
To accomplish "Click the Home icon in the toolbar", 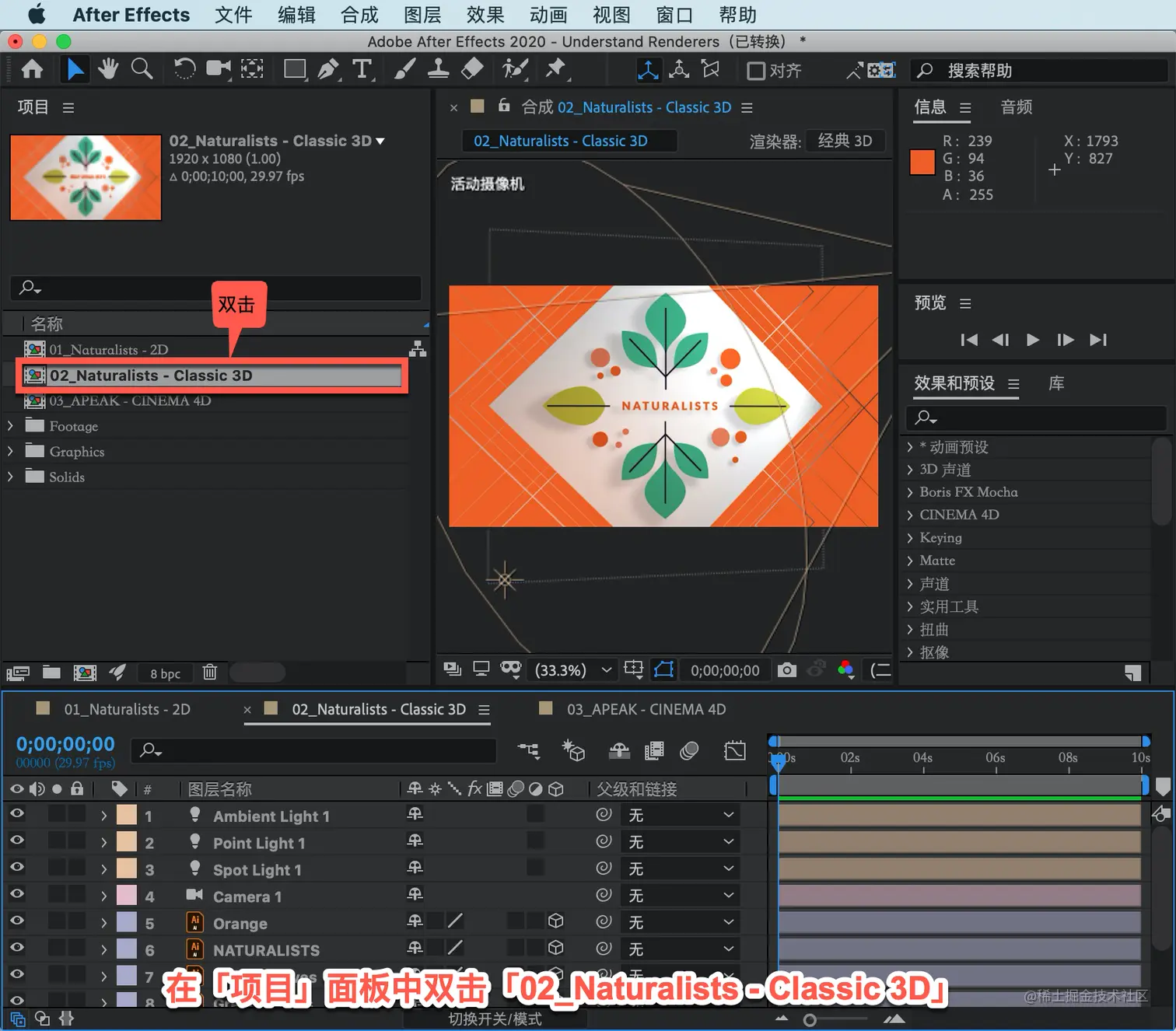I will tap(32, 70).
